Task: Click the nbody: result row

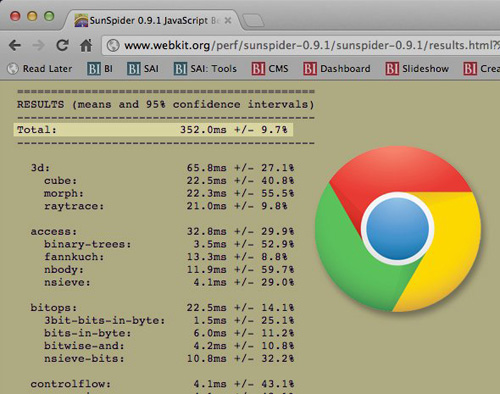Action: tap(169, 269)
